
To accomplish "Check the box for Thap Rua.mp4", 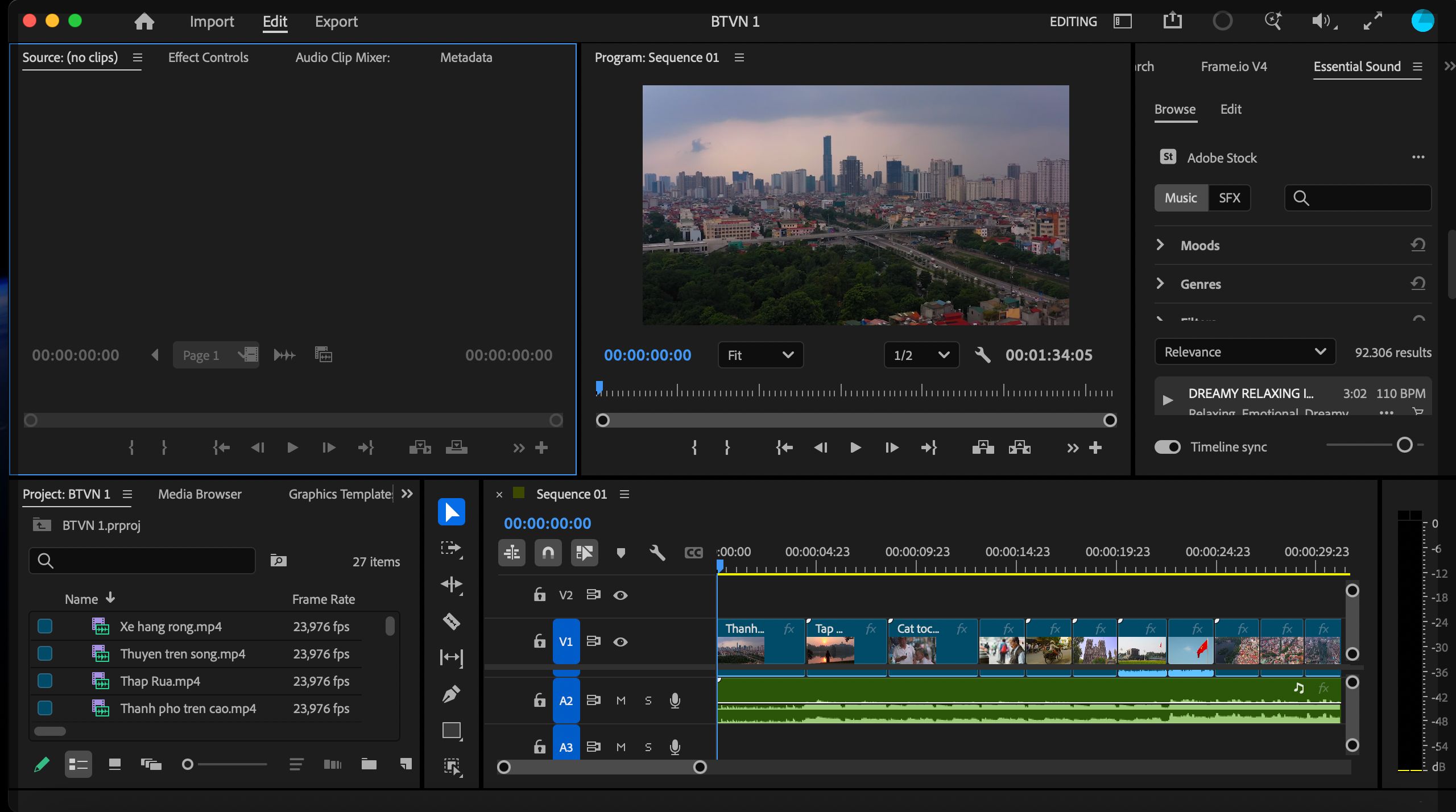I will click(45, 681).
